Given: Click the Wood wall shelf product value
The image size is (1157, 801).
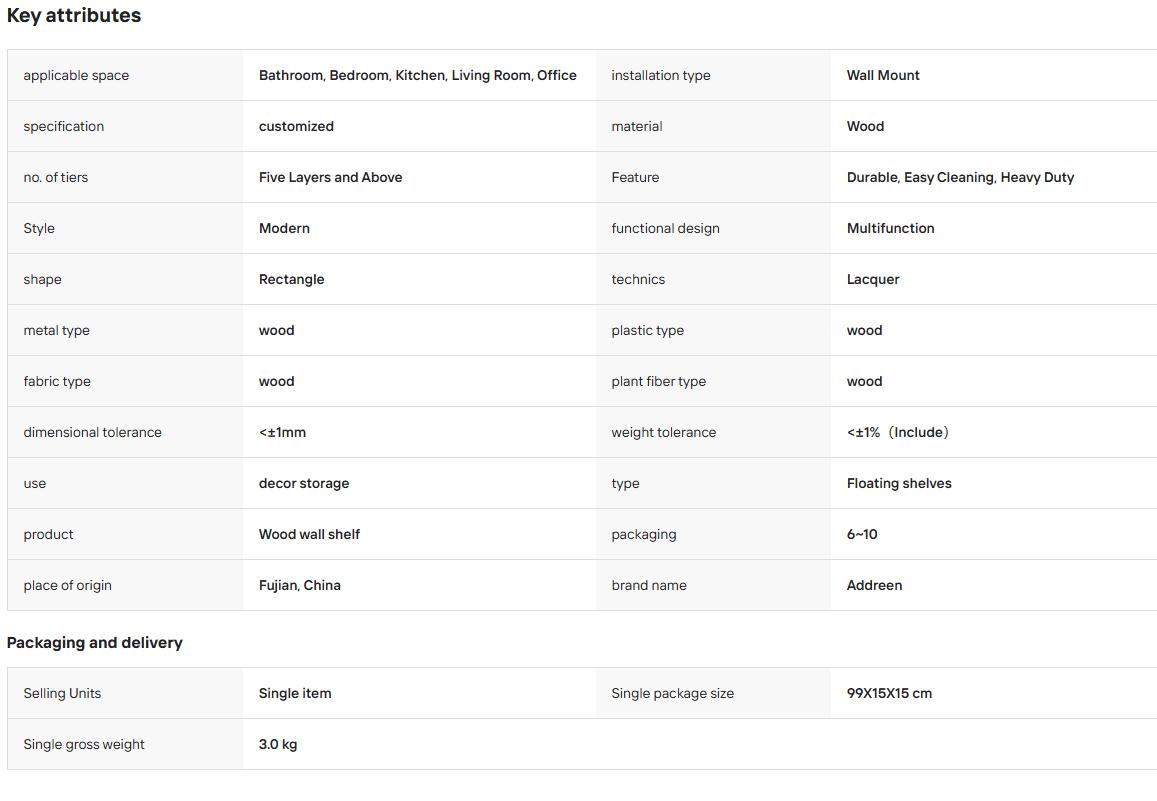Looking at the screenshot, I should pyautogui.click(x=309, y=534).
